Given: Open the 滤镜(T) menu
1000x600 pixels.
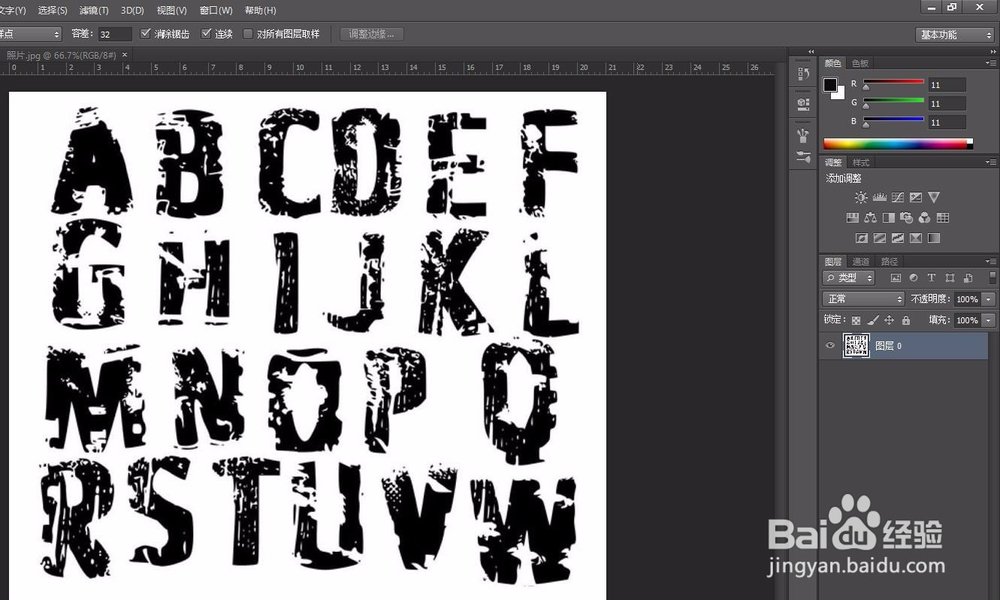Looking at the screenshot, I should tap(94, 10).
